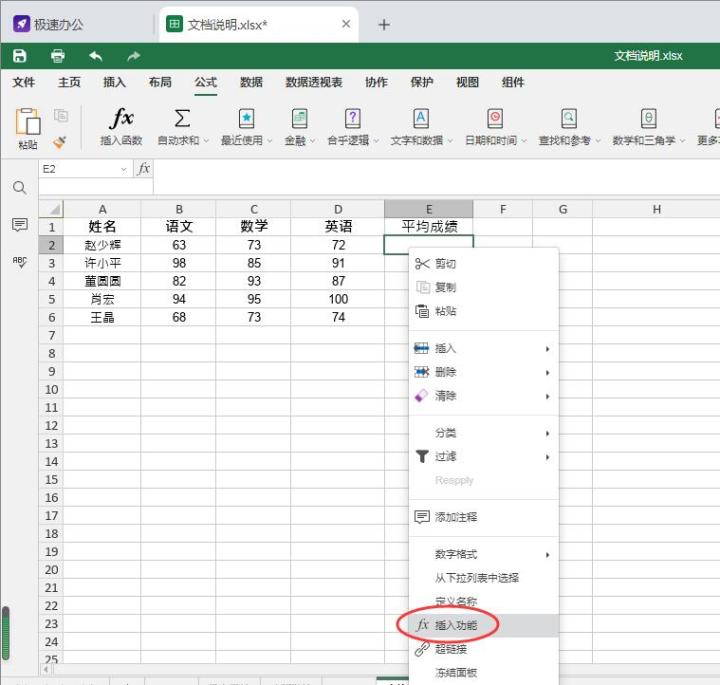Select row header 6
The width and height of the screenshot is (720, 685).
[x=51, y=317]
